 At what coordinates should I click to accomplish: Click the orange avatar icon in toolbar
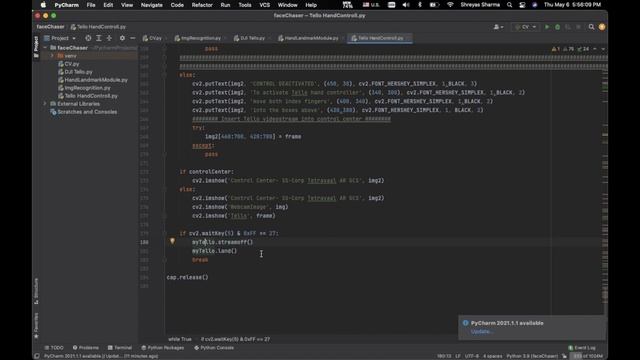click(602, 27)
